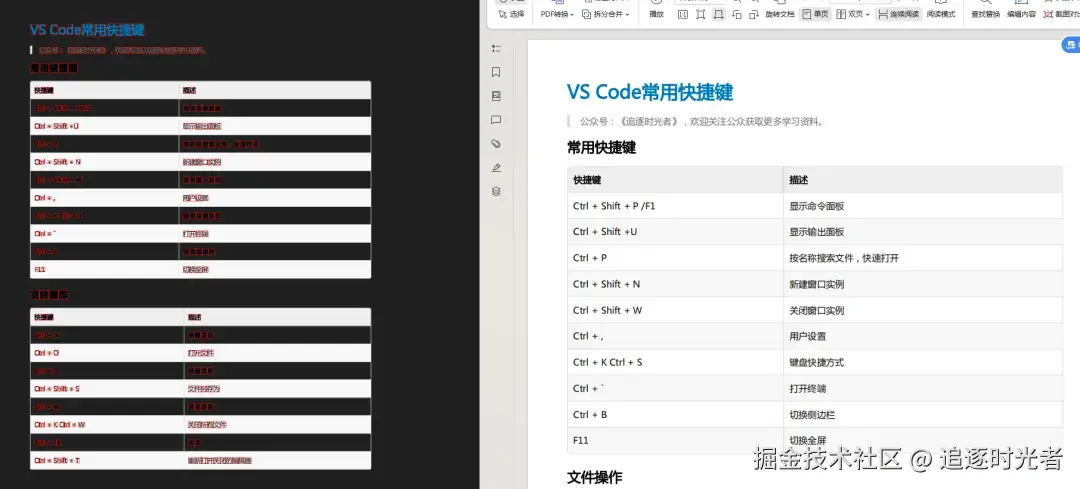Click the 文件操作 heading in PDF

click(x=594, y=477)
